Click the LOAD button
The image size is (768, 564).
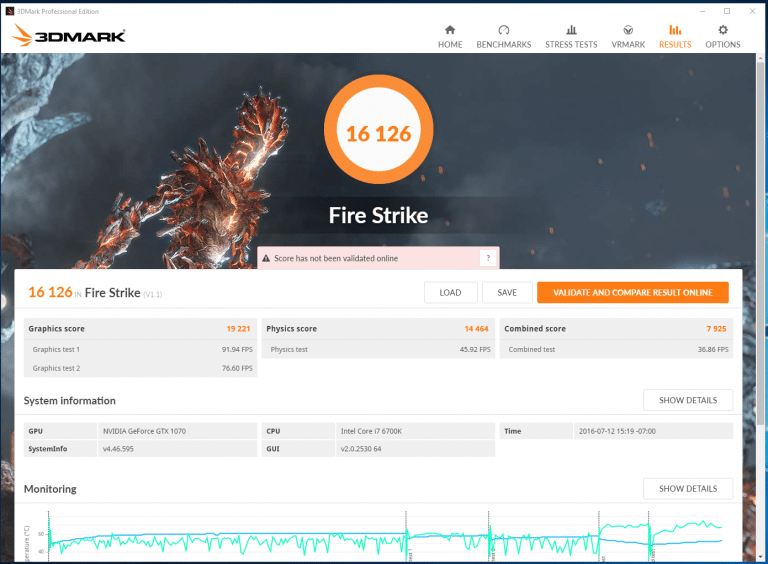450,293
